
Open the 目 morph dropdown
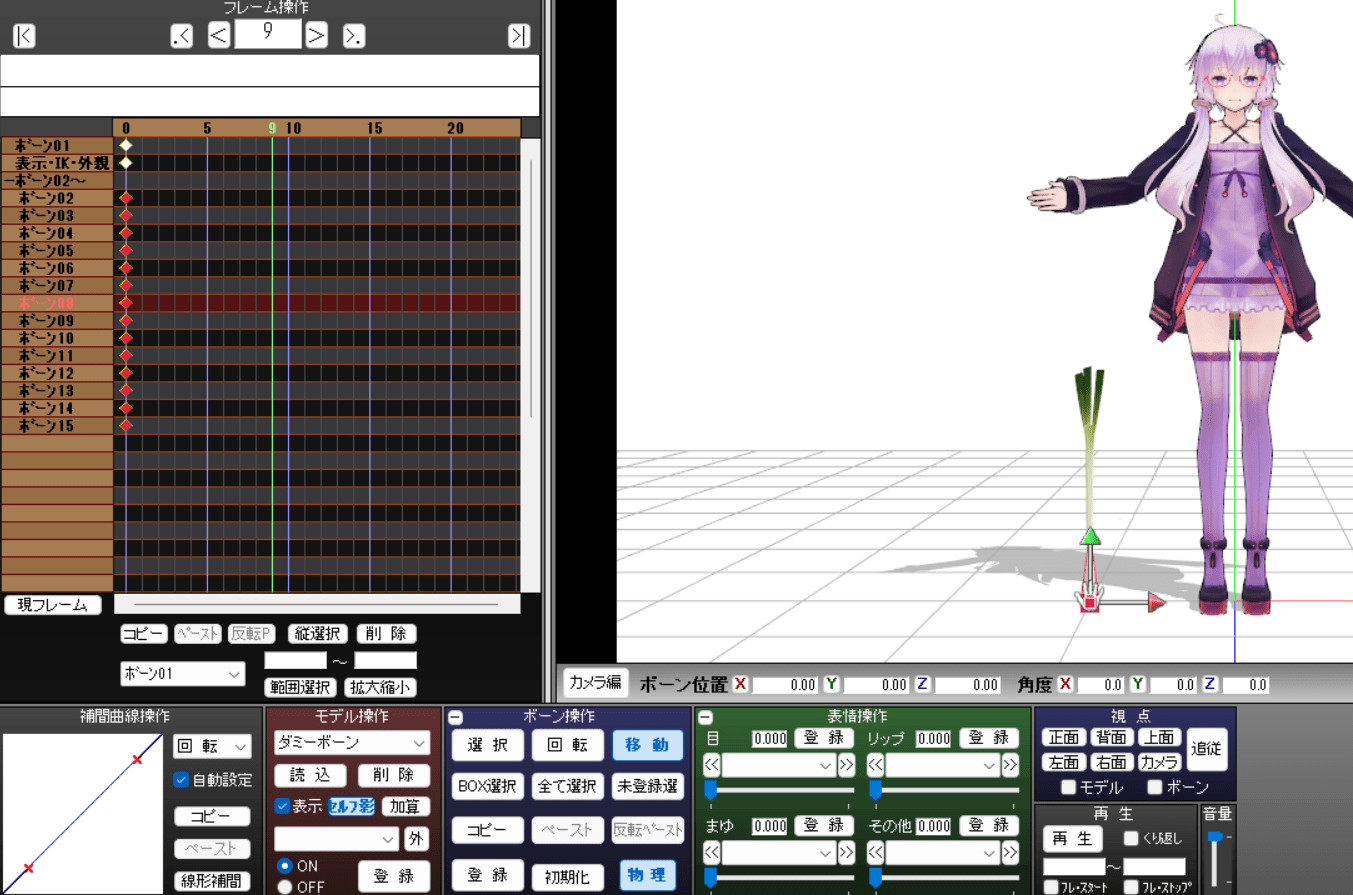coord(778,765)
